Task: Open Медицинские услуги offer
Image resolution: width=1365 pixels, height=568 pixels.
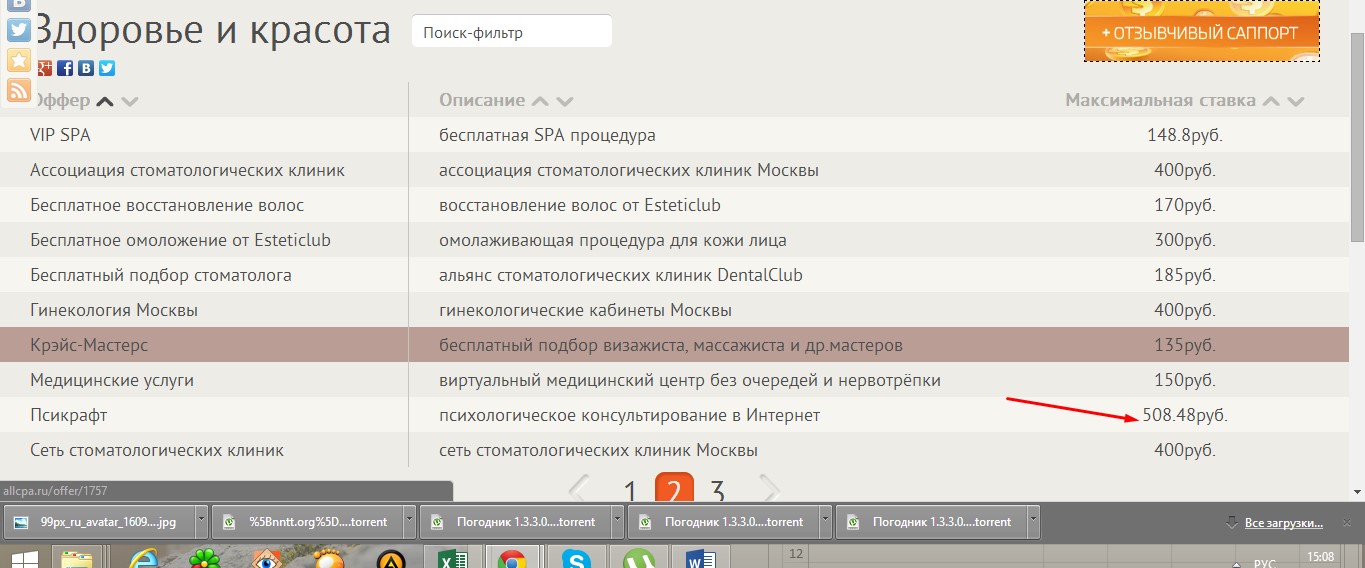Action: [112, 380]
